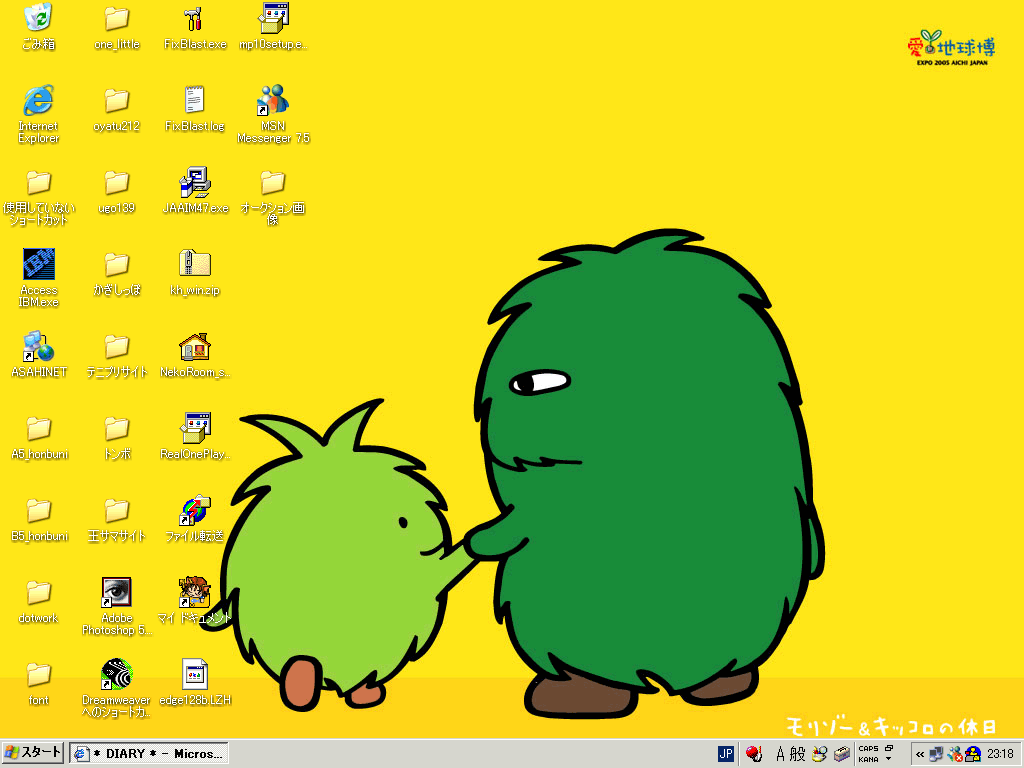This screenshot has width=1024, height=768.
Task: Select the font folder
Action: click(39, 683)
